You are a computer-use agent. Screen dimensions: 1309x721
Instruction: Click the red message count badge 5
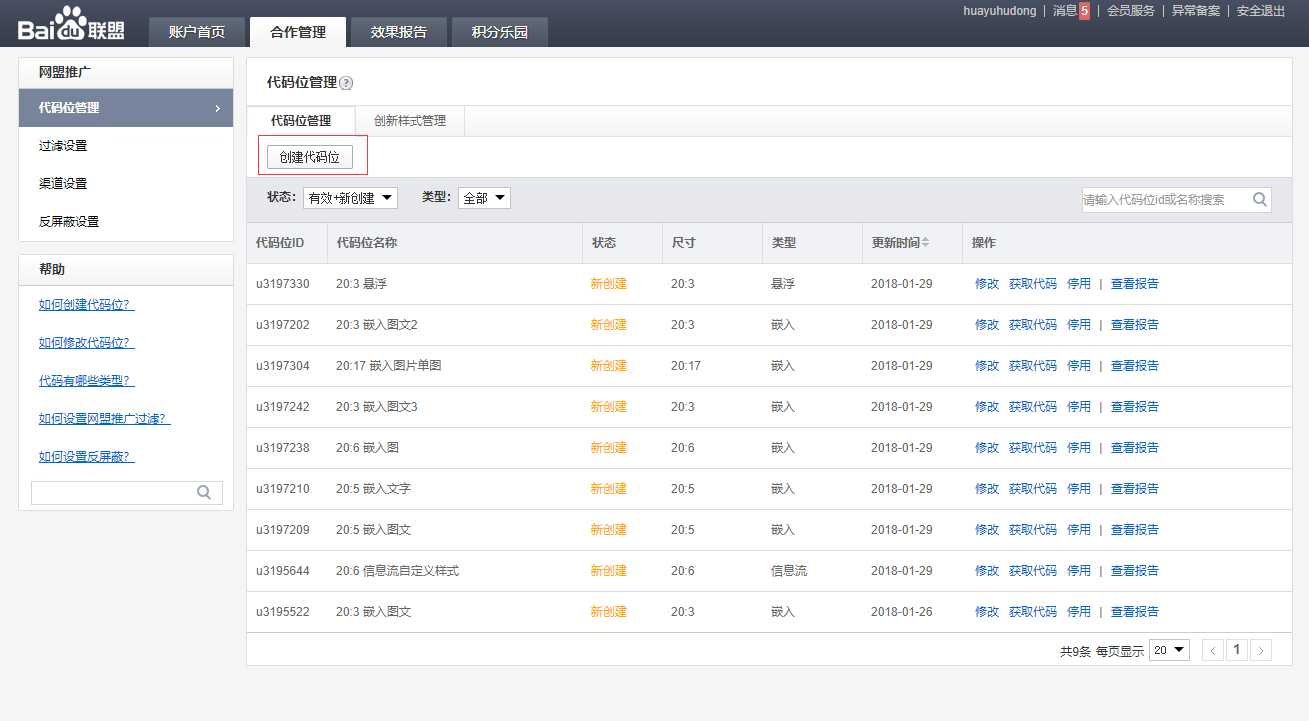coord(1084,11)
